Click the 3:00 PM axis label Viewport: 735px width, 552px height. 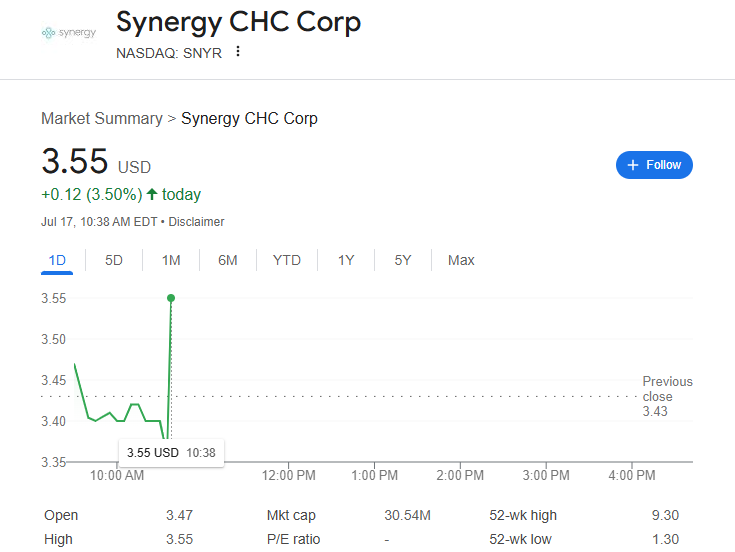pyautogui.click(x=546, y=475)
